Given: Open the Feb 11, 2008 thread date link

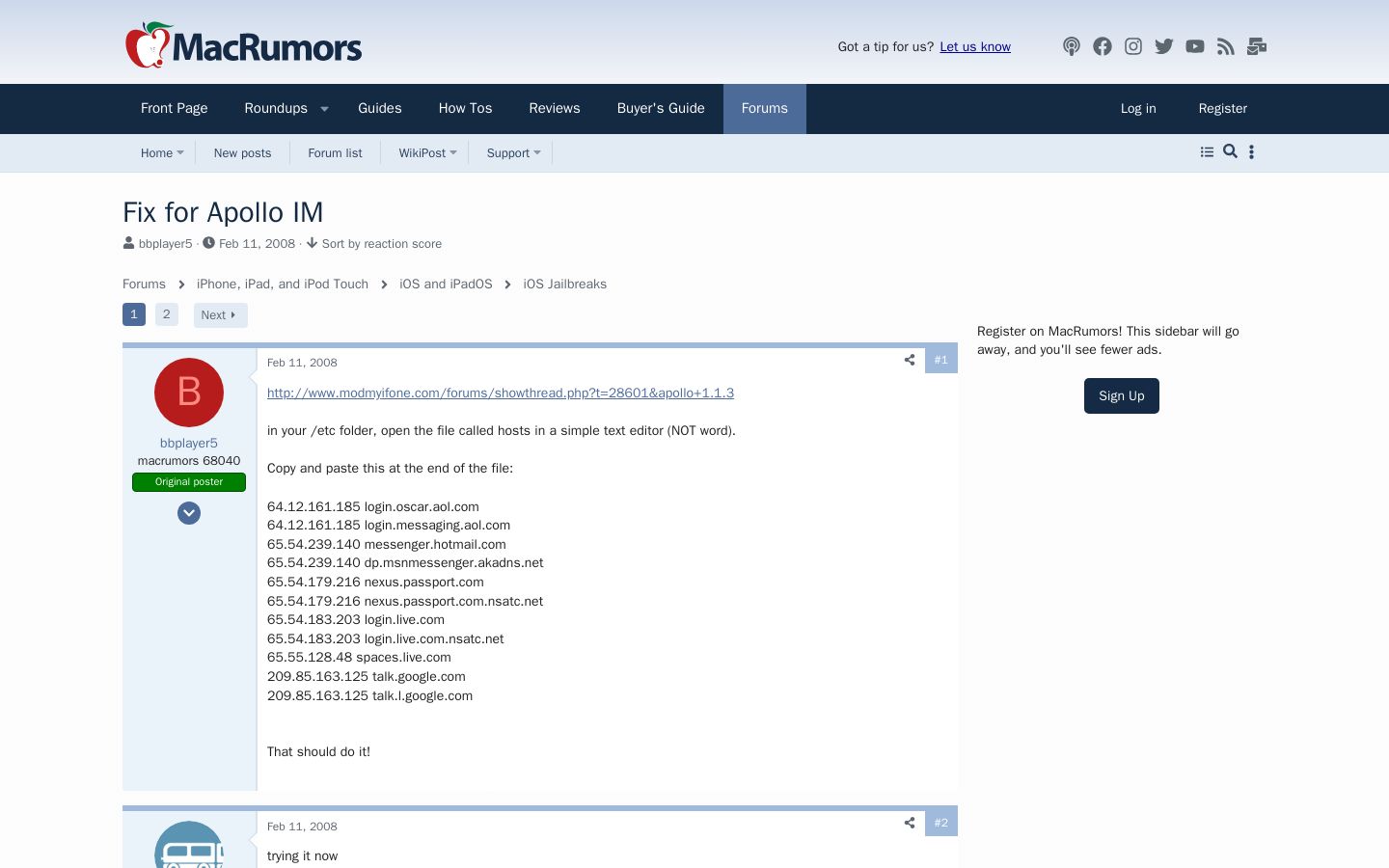Looking at the screenshot, I should pyautogui.click(x=258, y=244).
